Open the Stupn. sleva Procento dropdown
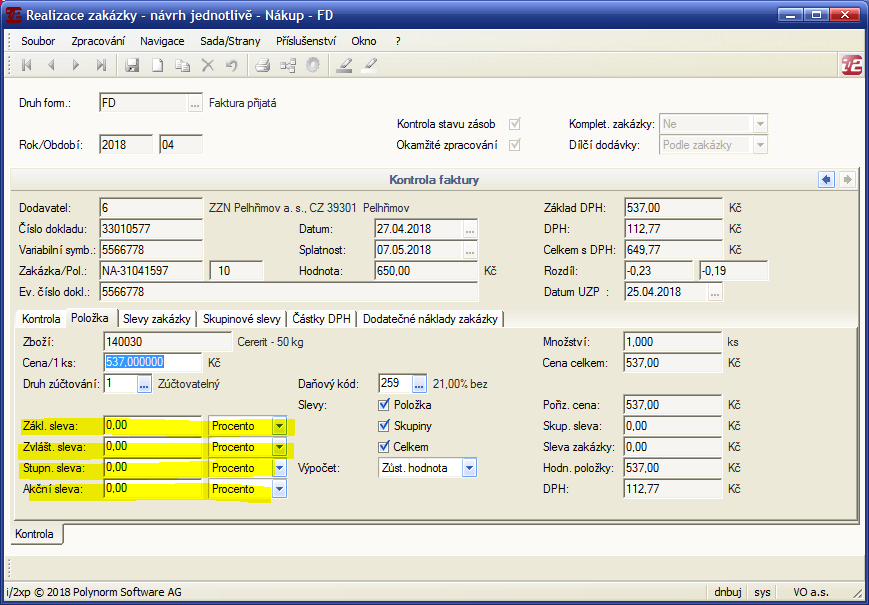The width and height of the screenshot is (869, 605). click(x=279, y=468)
